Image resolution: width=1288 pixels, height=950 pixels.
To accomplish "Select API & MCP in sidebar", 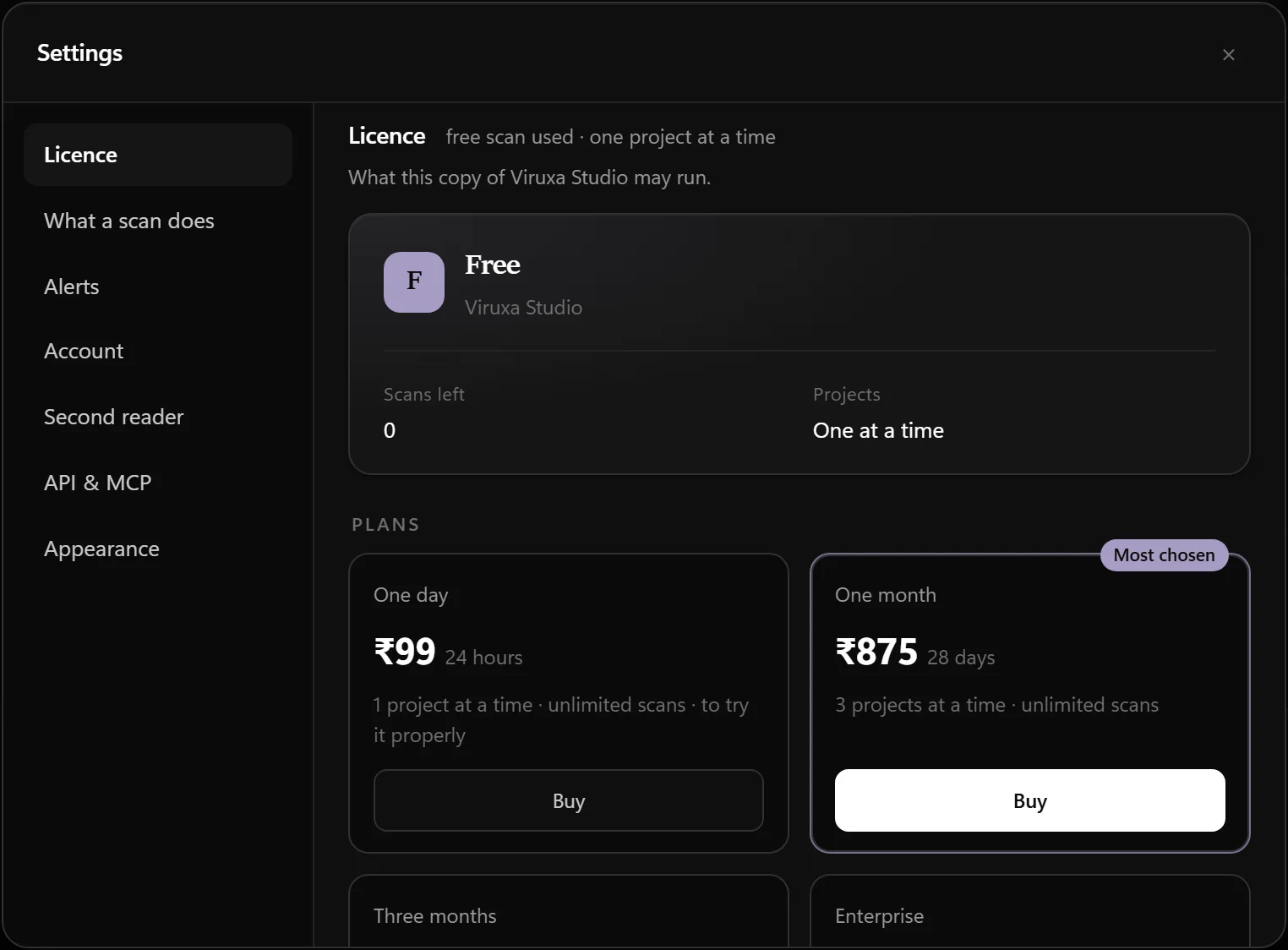I will click(x=158, y=483).
